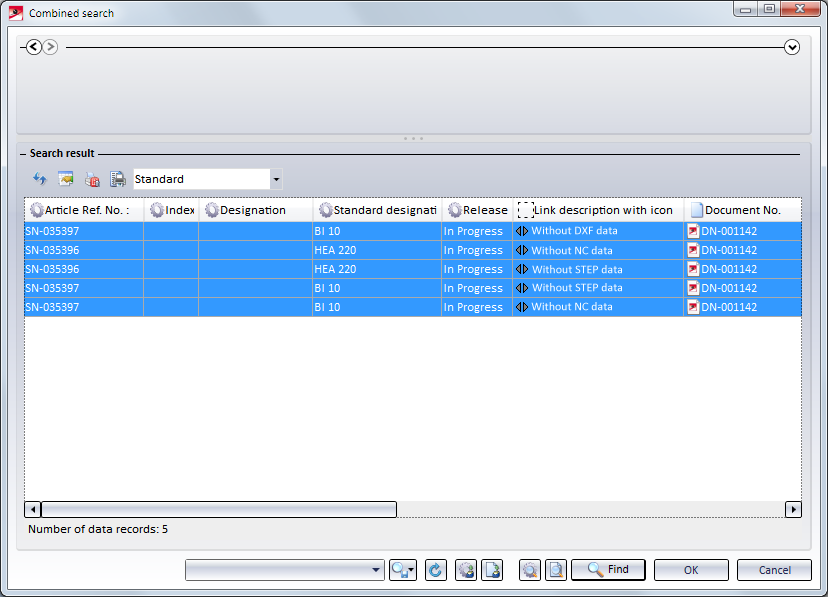
Task: Click the blue swap arrows icon in result toolbar
Action: 40,179
